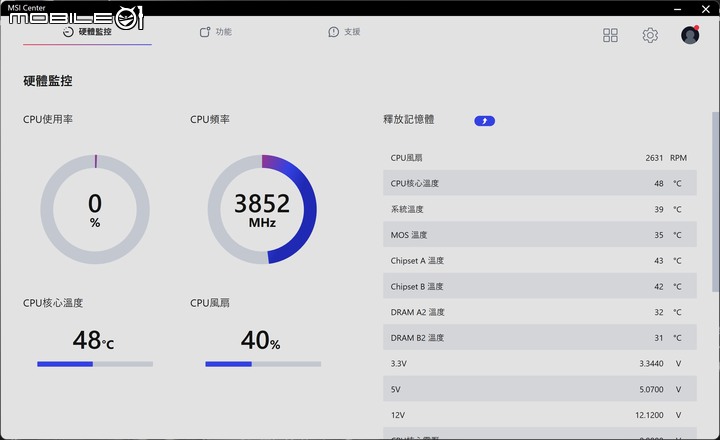Select the Chipset B 溫度 row
Image resolution: width=720 pixels, height=440 pixels.
click(540, 286)
